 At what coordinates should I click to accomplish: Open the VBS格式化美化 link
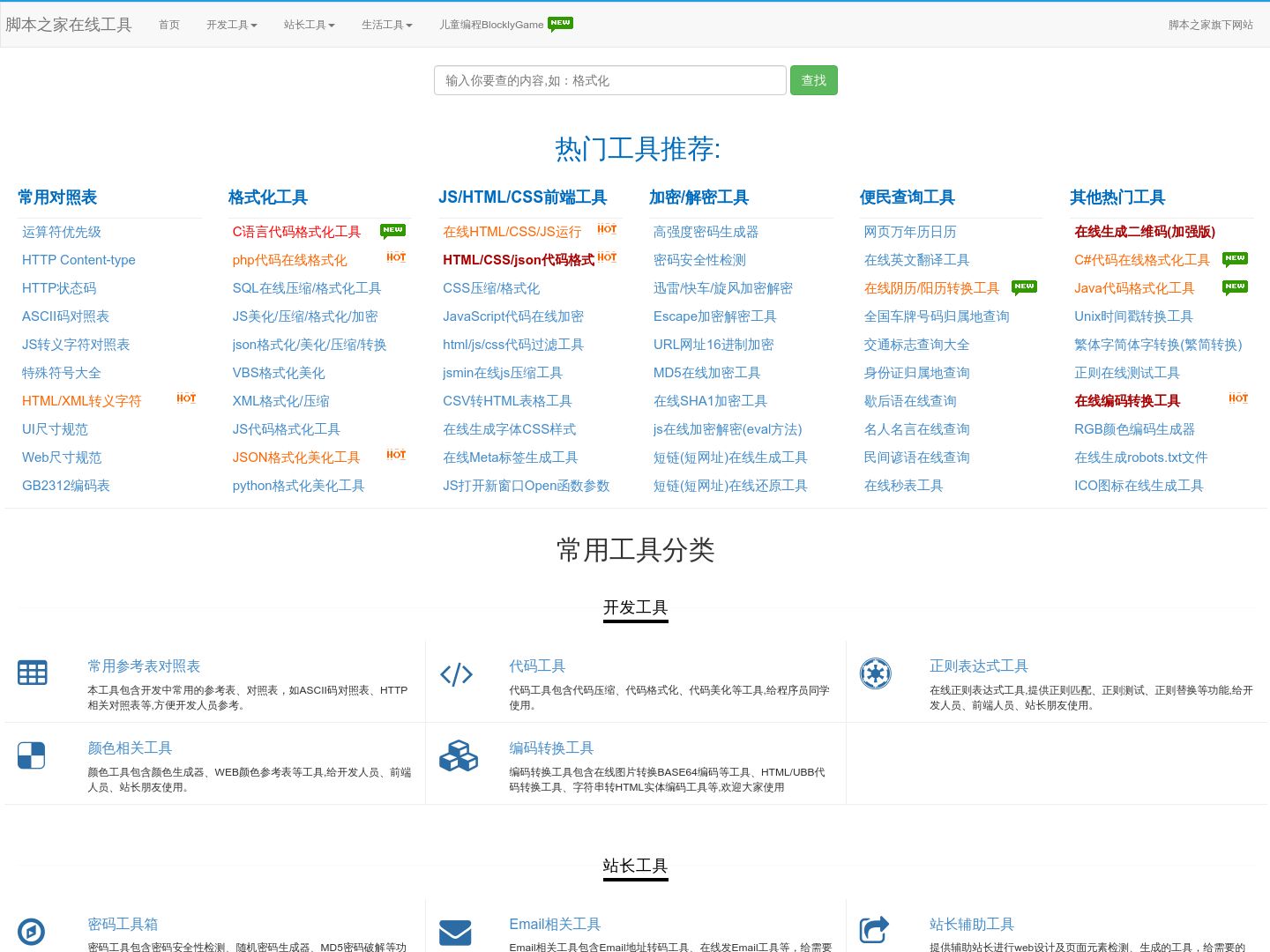tap(279, 373)
